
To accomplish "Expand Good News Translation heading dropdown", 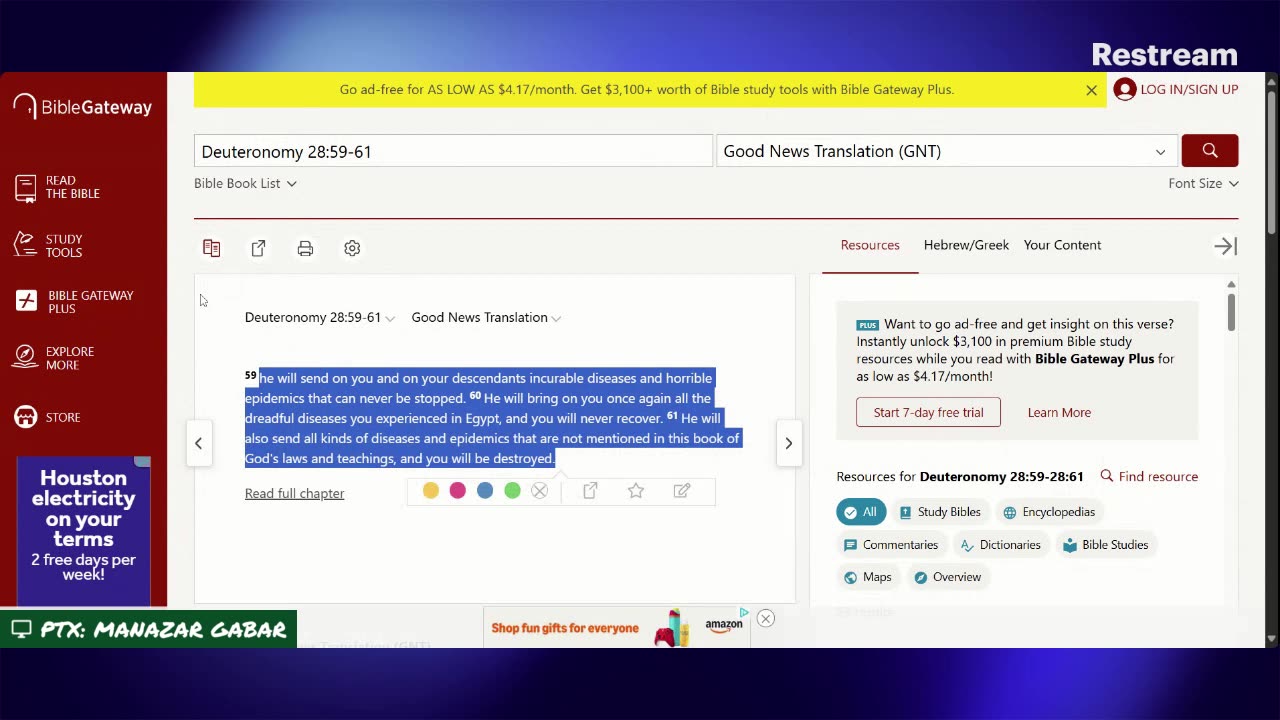I will (x=486, y=317).
